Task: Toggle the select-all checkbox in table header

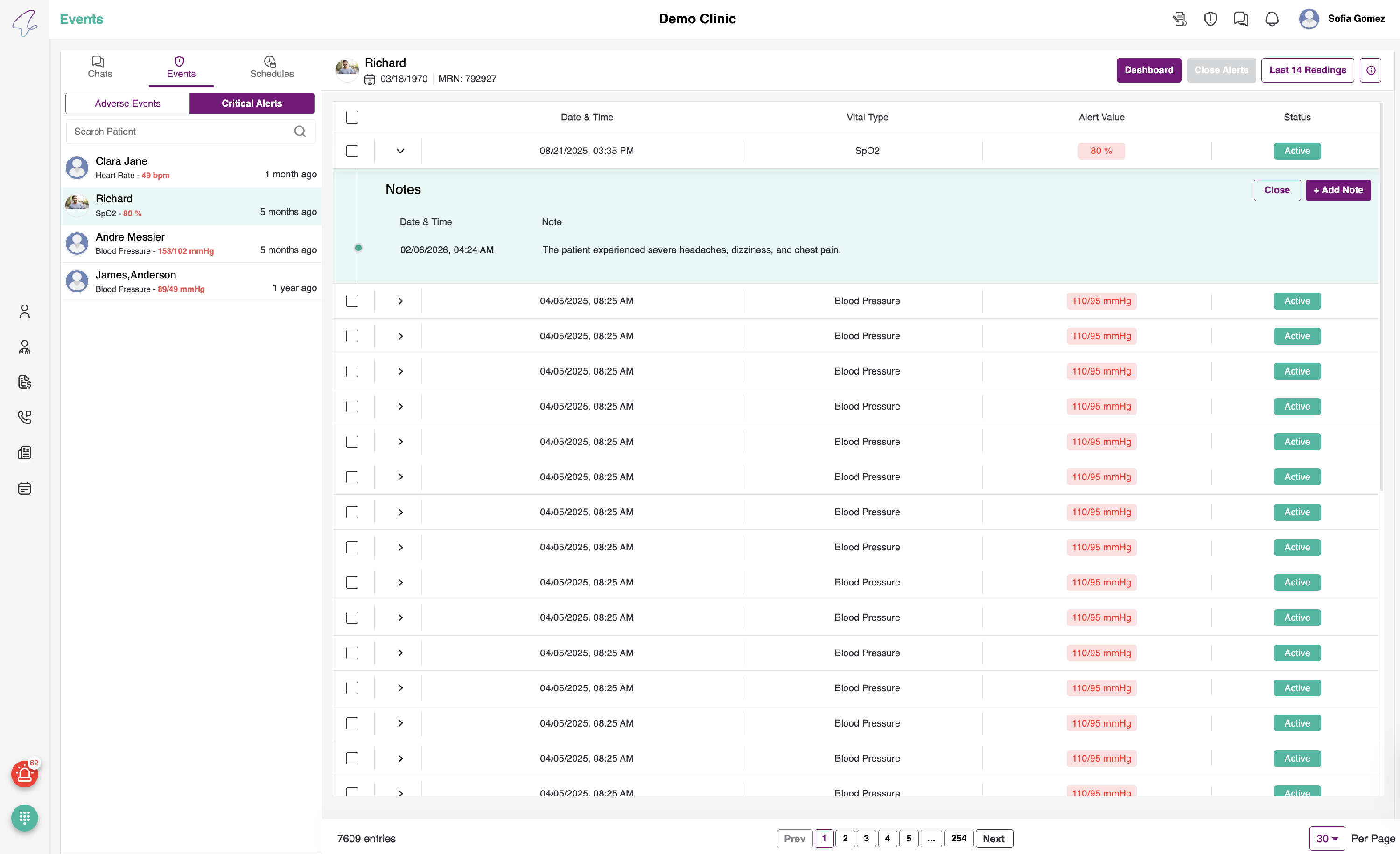Action: (x=352, y=117)
